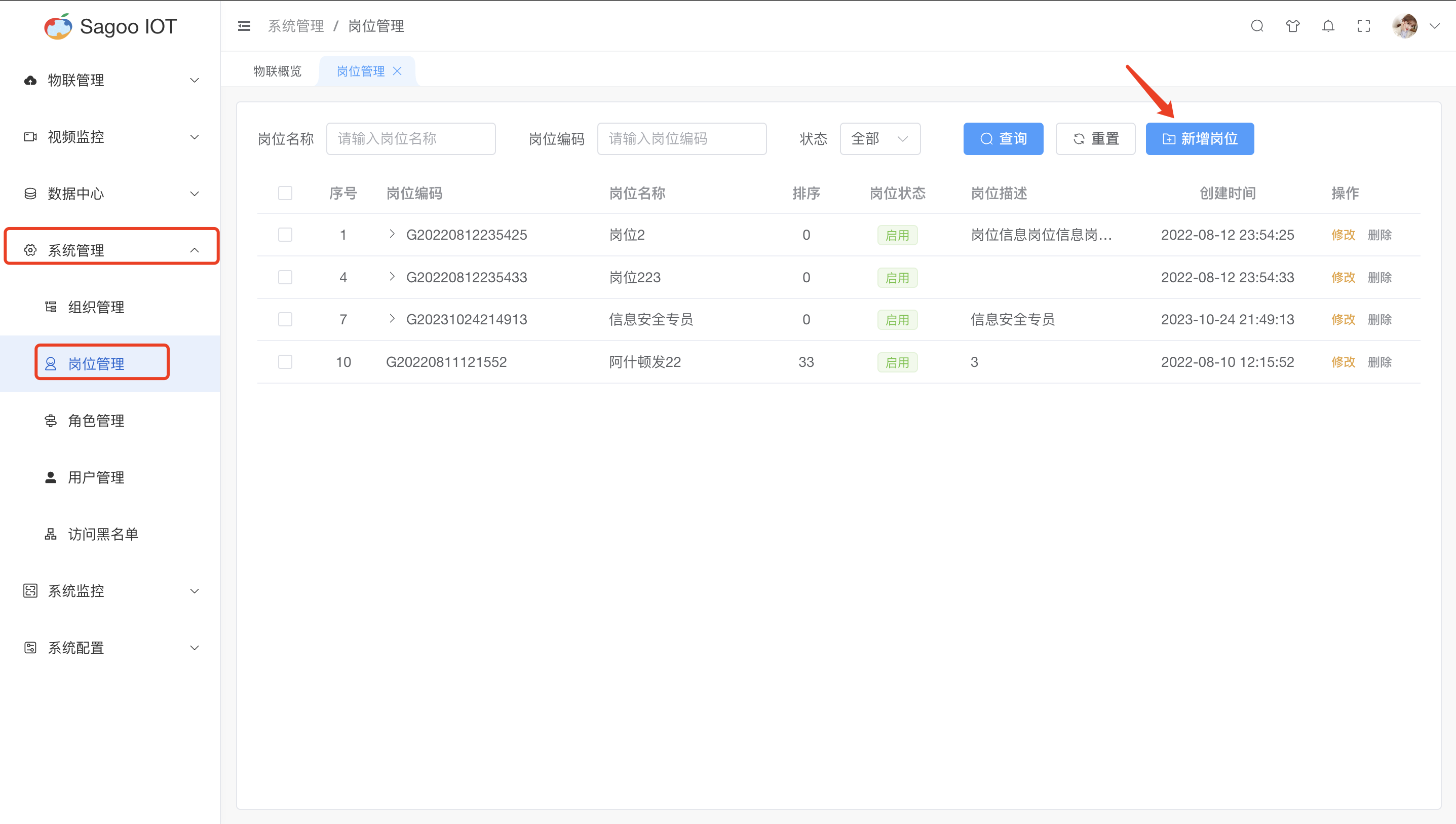Click the 查询 search button

coord(1003,139)
